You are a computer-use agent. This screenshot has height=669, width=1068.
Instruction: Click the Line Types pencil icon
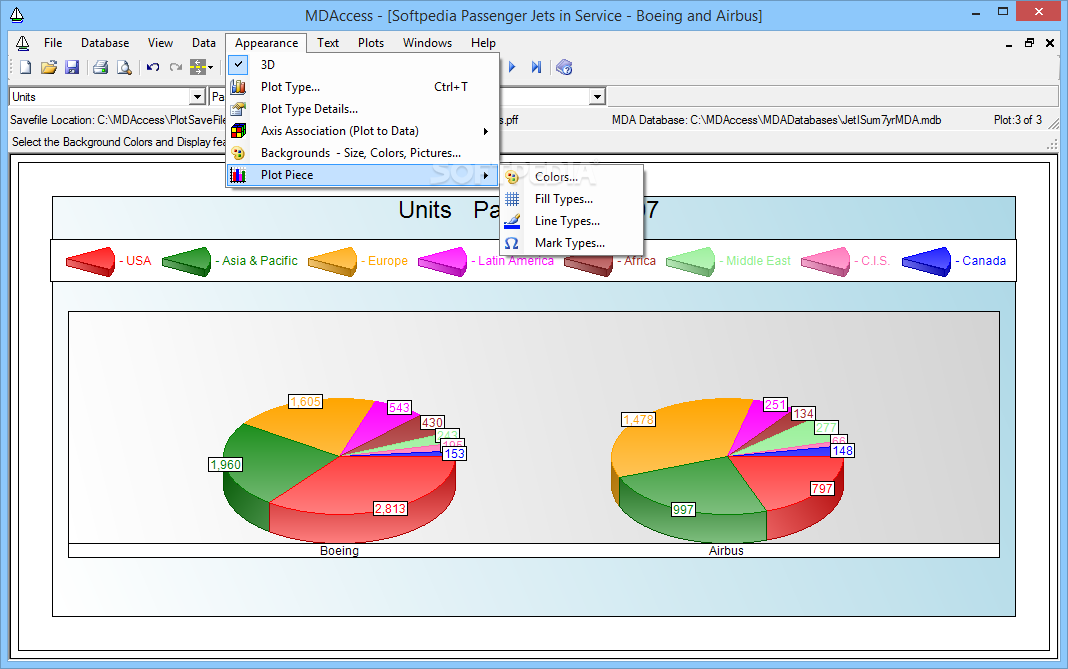[512, 221]
